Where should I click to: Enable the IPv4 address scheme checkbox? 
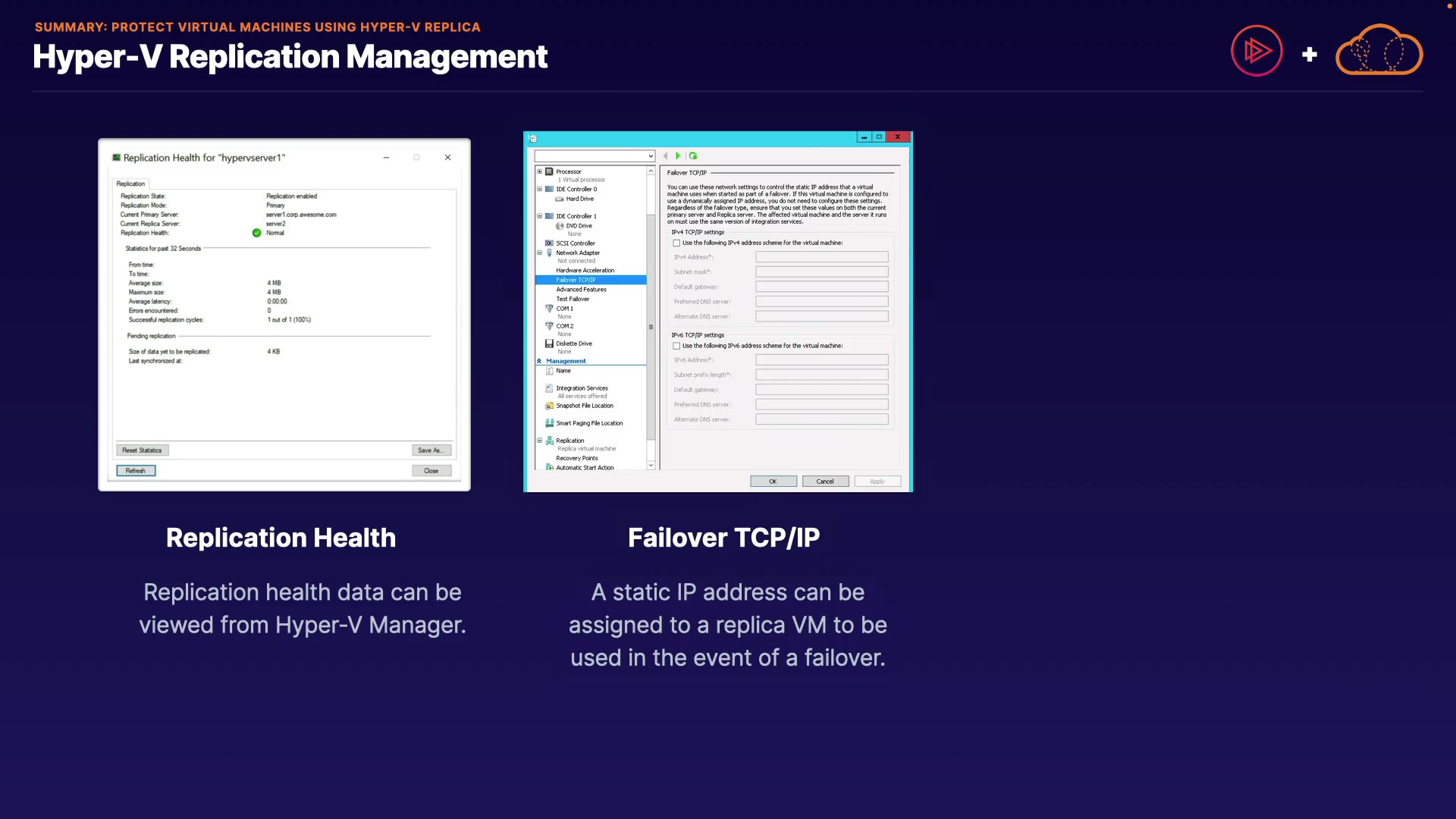point(676,243)
